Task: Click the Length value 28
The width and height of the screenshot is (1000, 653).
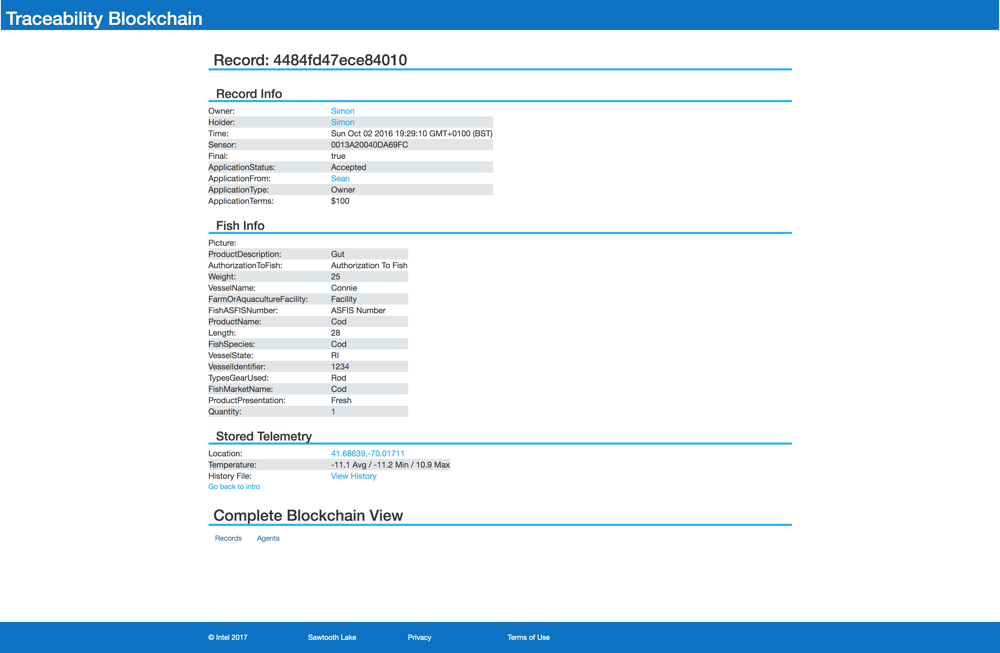Action: [335, 333]
